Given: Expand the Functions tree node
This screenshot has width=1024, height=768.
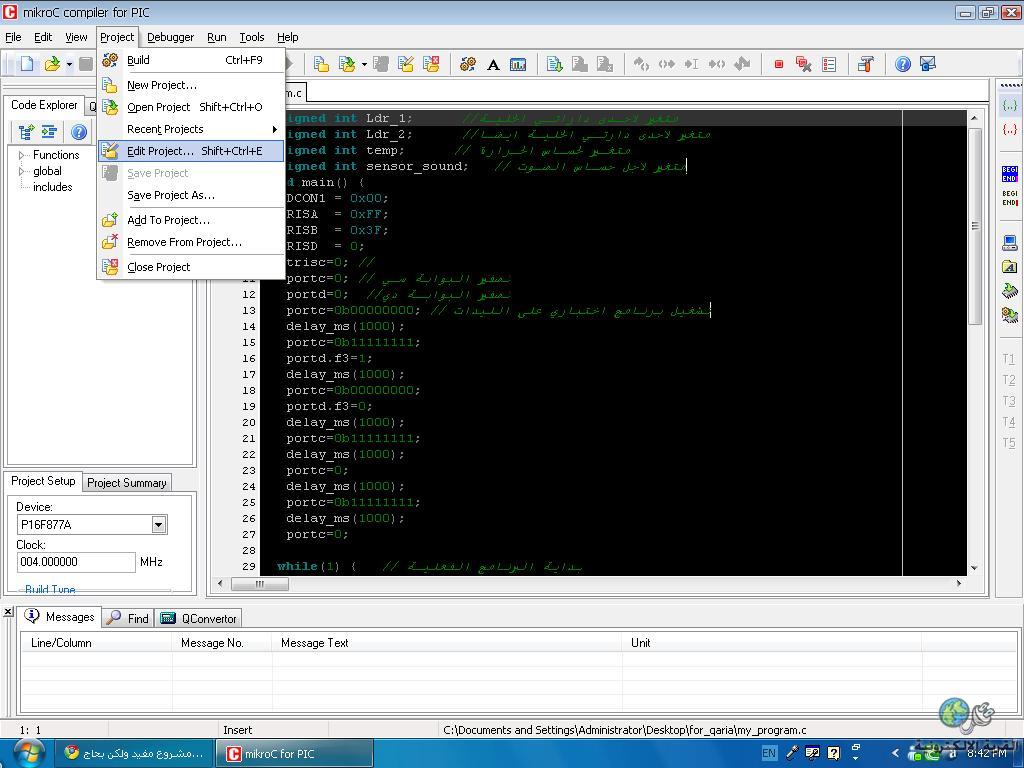Looking at the screenshot, I should click(22, 155).
